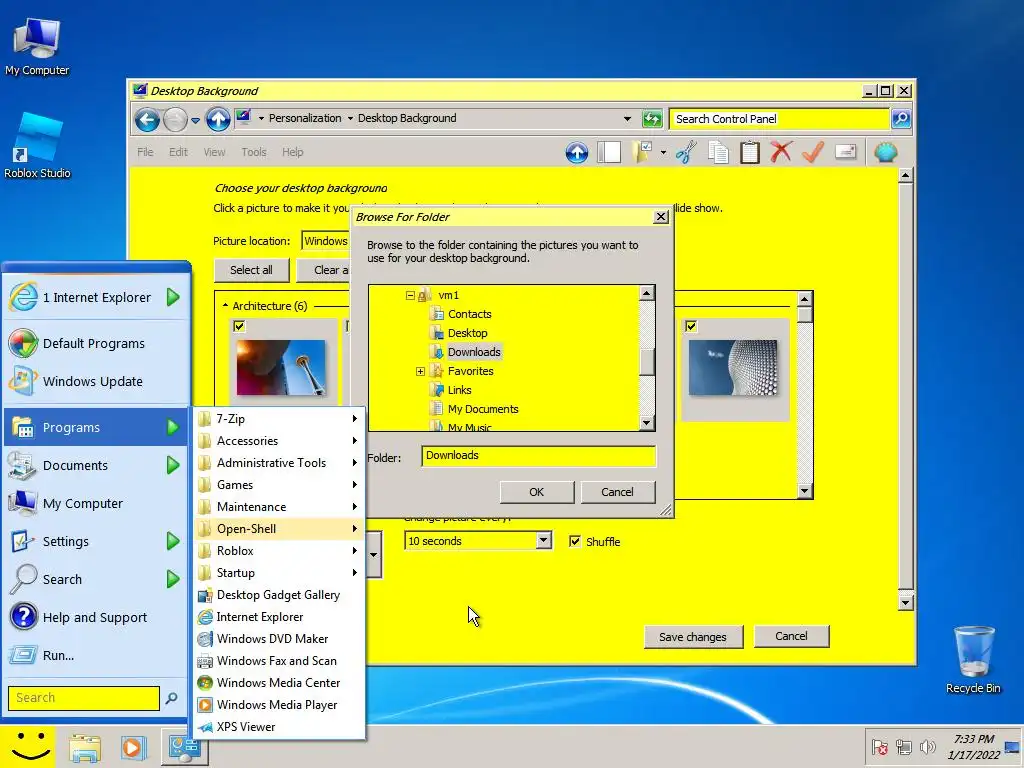This screenshot has width=1024, height=768.
Task: Click Cancel next to Save changes
Action: coord(792,636)
